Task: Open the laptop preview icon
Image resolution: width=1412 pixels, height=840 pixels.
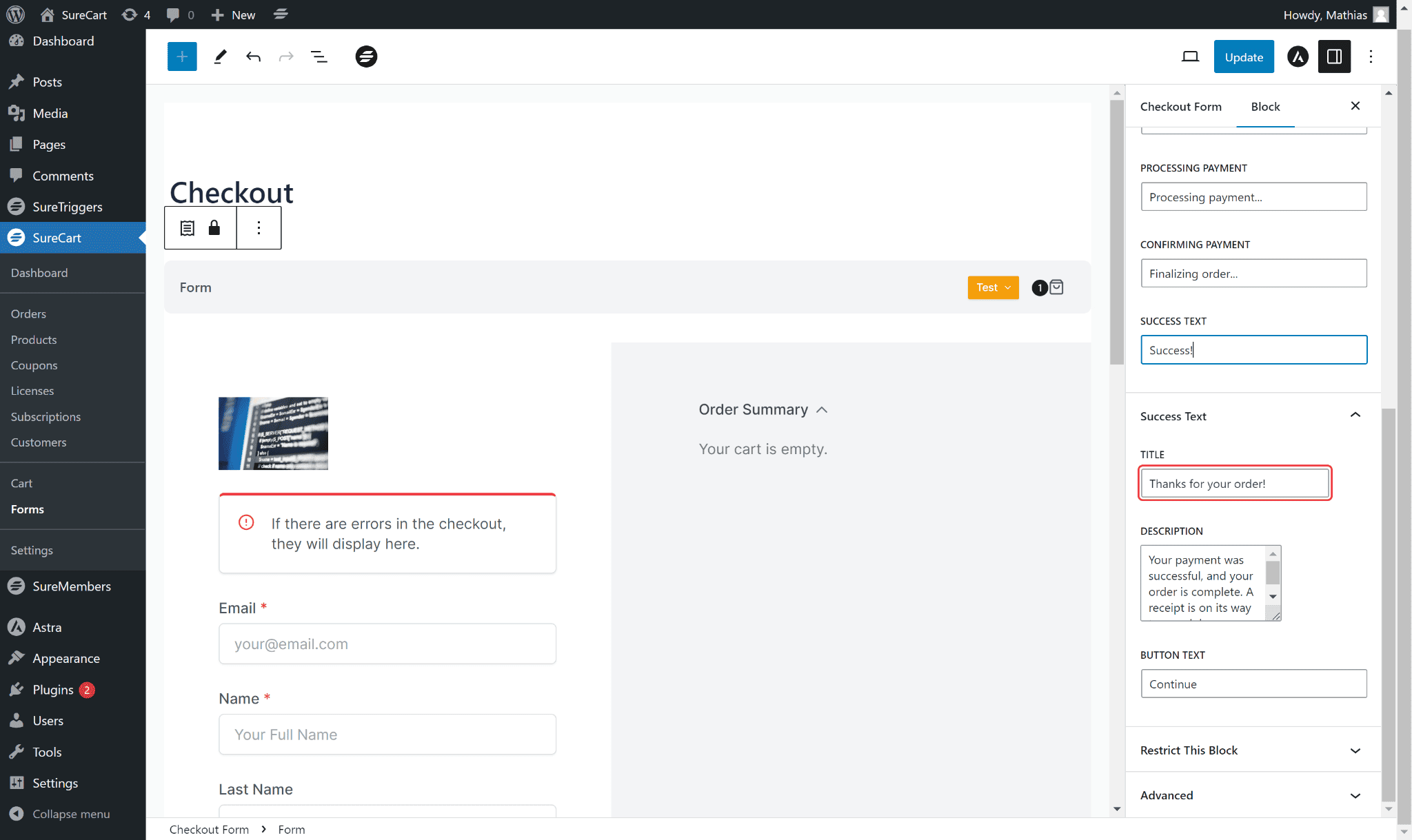Action: [1190, 57]
